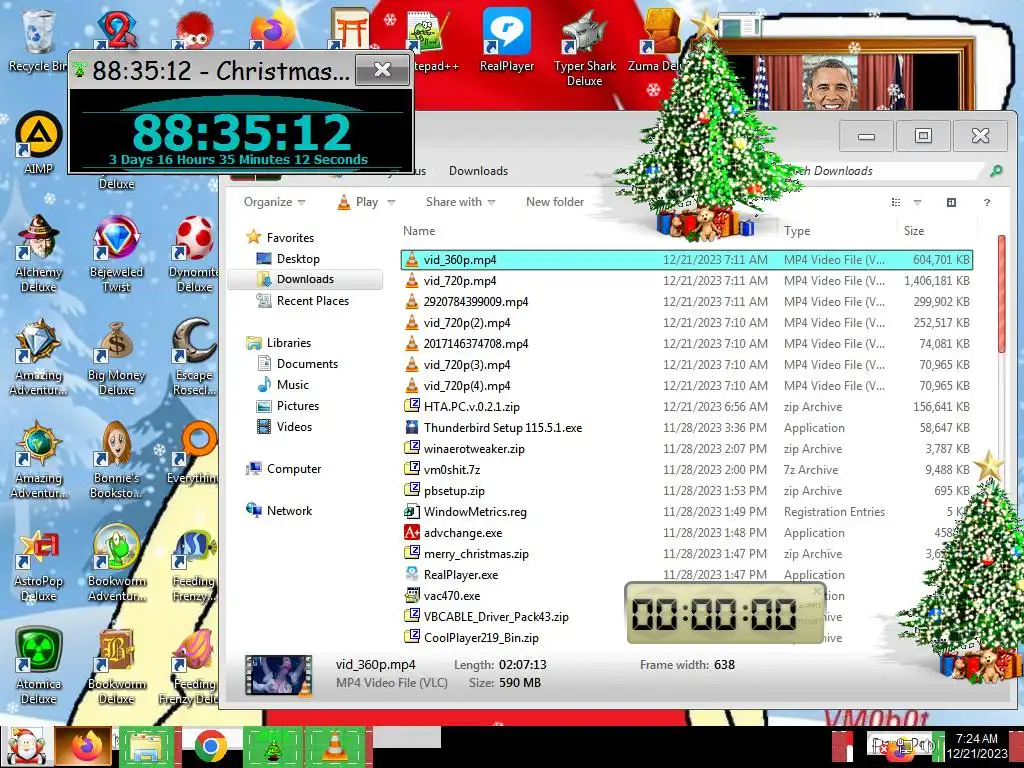Click the file list vertical scrollbar

click(x=1002, y=294)
